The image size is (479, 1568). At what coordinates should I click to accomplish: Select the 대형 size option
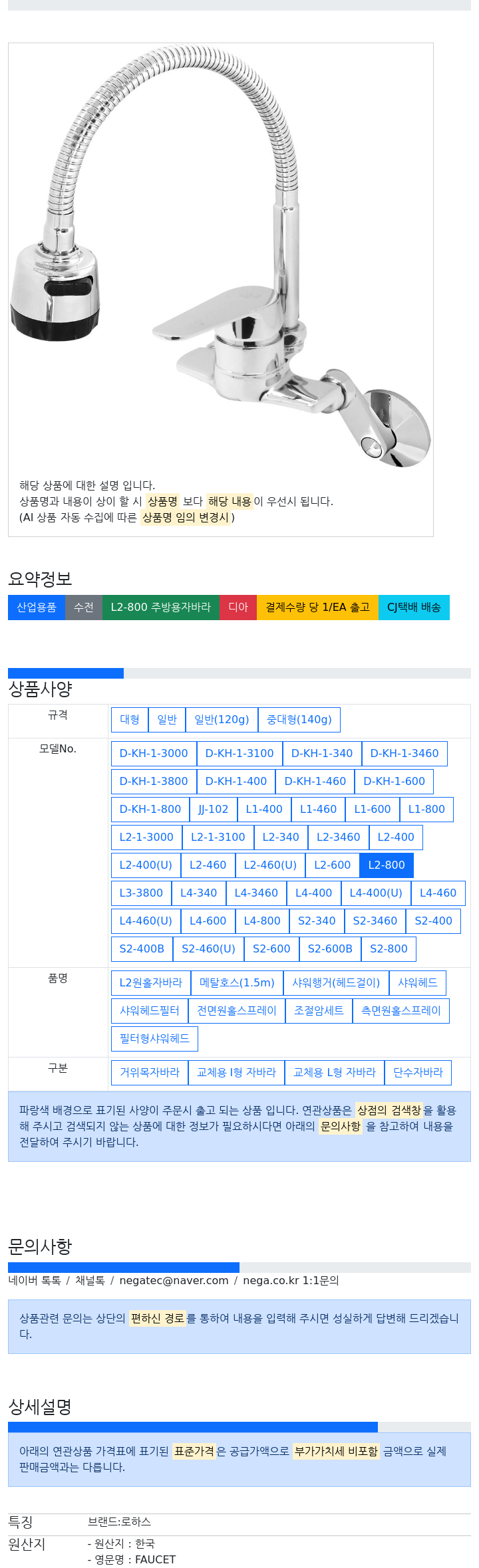130,720
